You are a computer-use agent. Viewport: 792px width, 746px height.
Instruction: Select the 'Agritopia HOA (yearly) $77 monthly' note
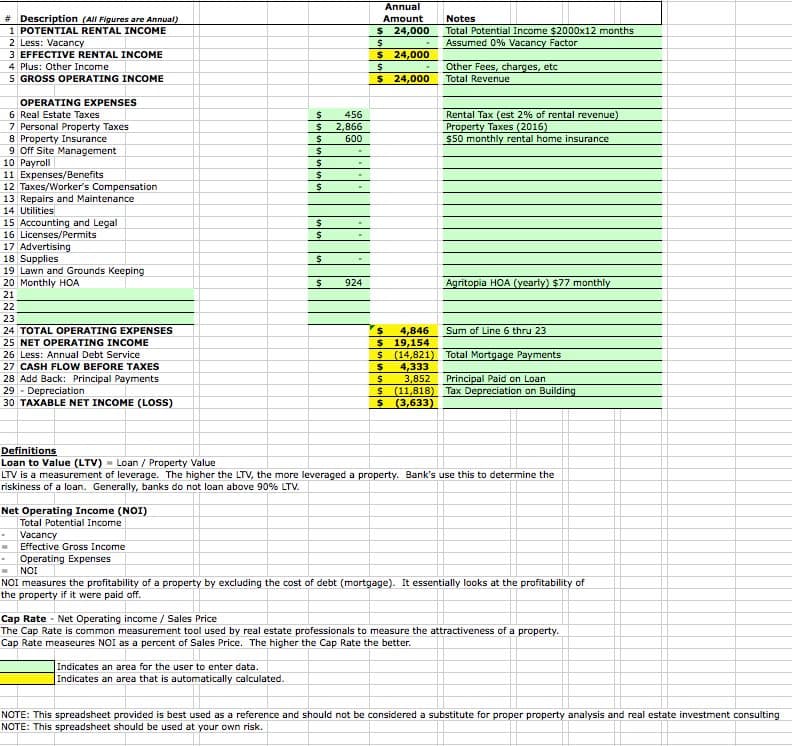click(x=528, y=283)
